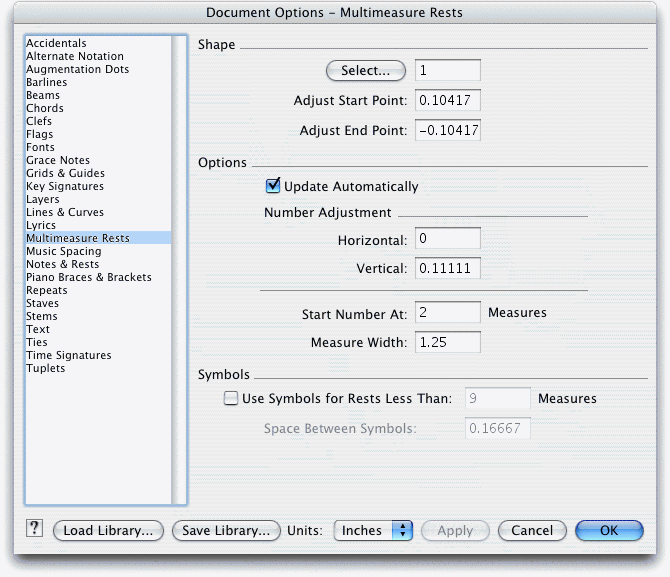
Task: Open the Units Inches dropdown
Action: point(373,530)
